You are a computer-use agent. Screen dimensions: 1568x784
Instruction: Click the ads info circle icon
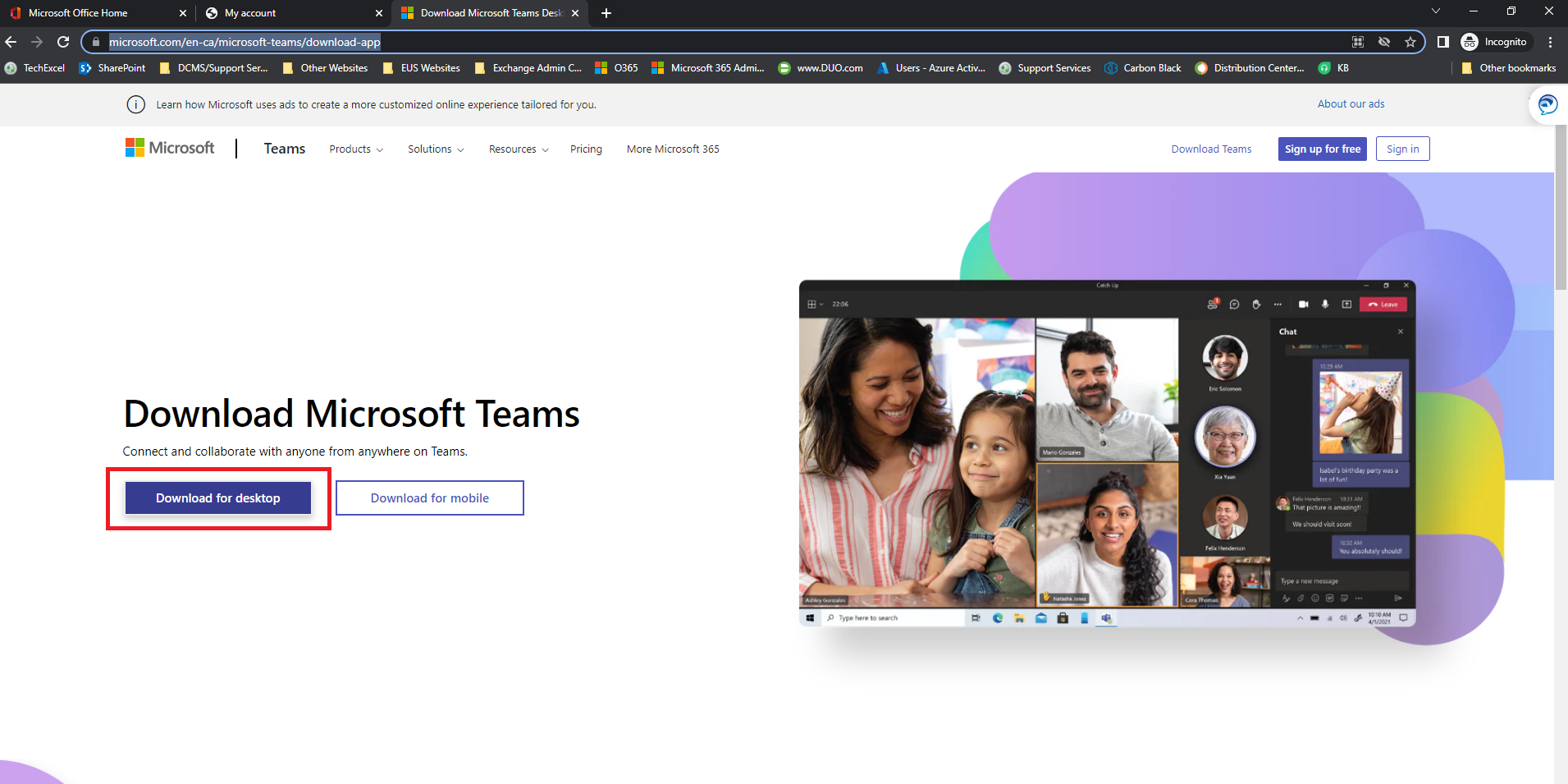tap(135, 105)
